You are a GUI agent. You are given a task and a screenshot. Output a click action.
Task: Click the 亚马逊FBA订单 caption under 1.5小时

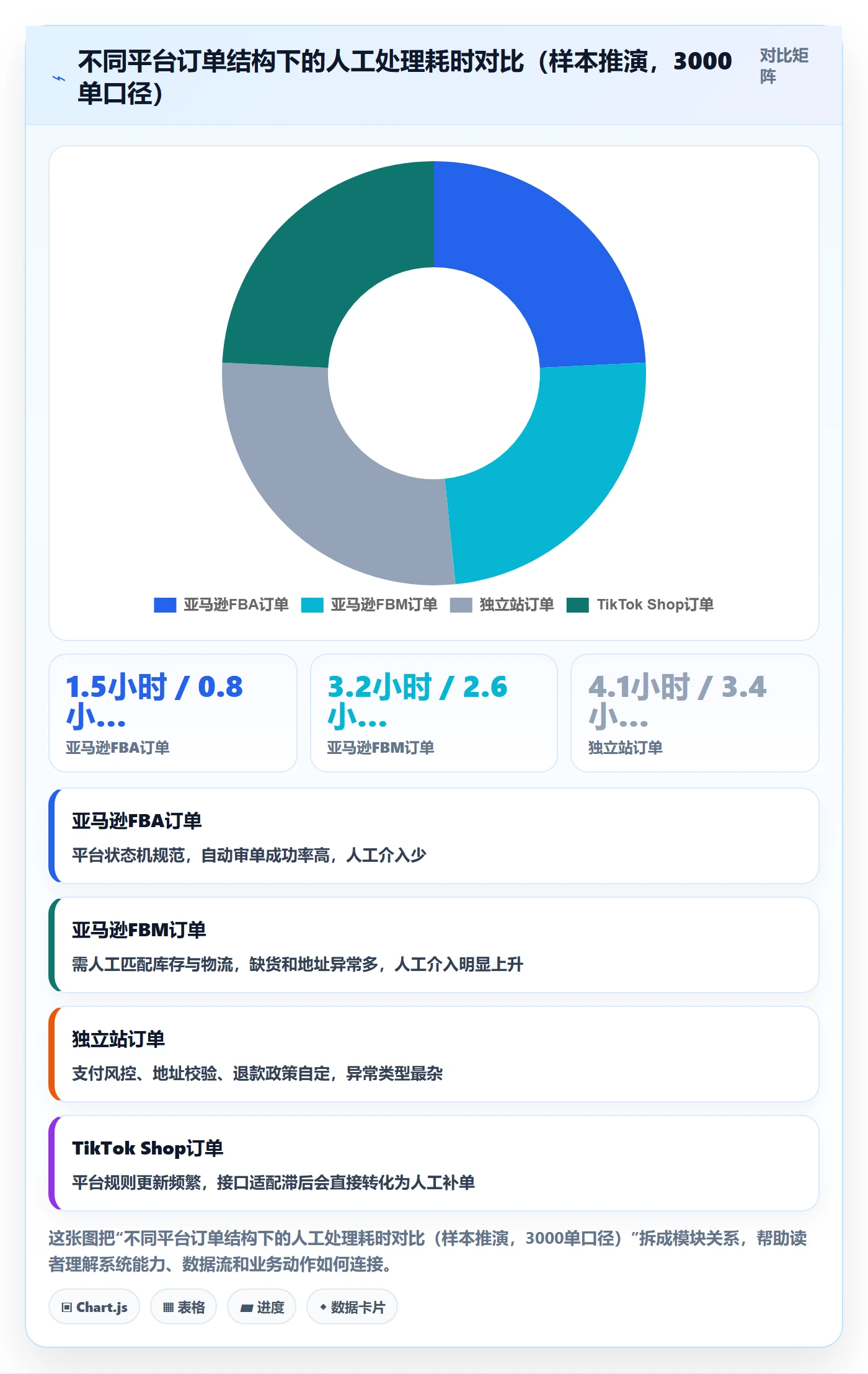[x=118, y=748]
